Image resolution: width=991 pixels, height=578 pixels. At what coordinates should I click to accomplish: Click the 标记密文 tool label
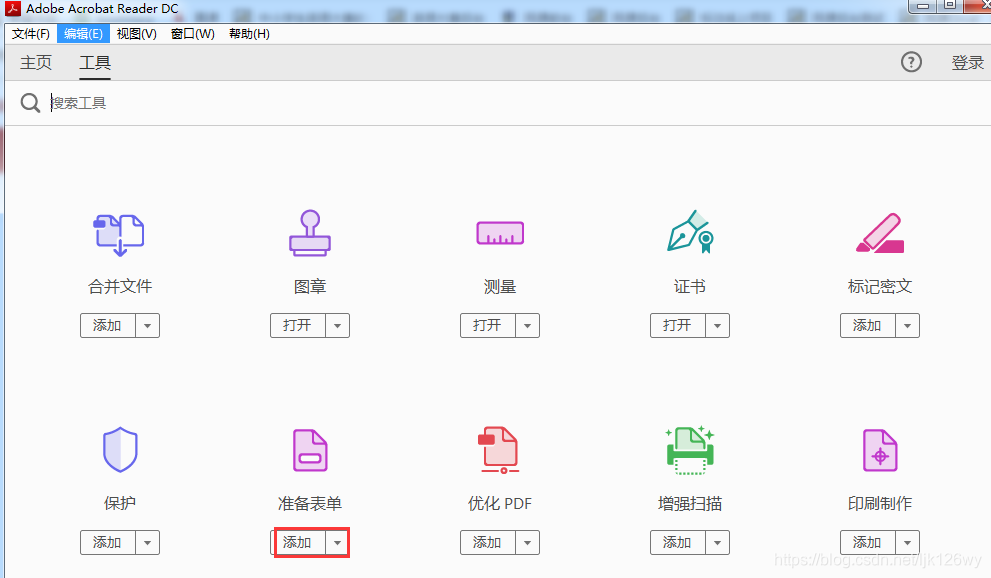(880, 287)
